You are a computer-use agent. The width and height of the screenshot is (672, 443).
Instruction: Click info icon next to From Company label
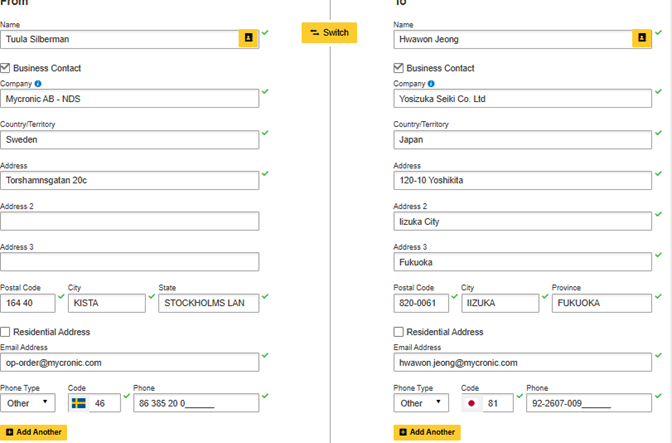(38, 84)
